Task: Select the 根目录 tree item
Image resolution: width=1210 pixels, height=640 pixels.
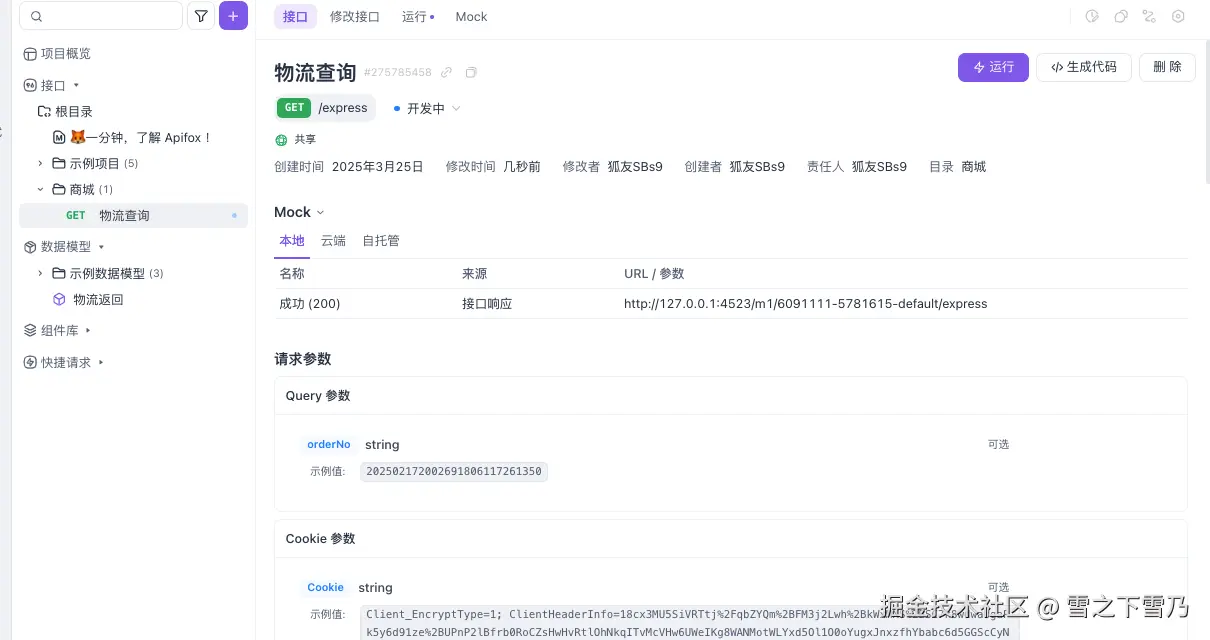Action: (74, 112)
